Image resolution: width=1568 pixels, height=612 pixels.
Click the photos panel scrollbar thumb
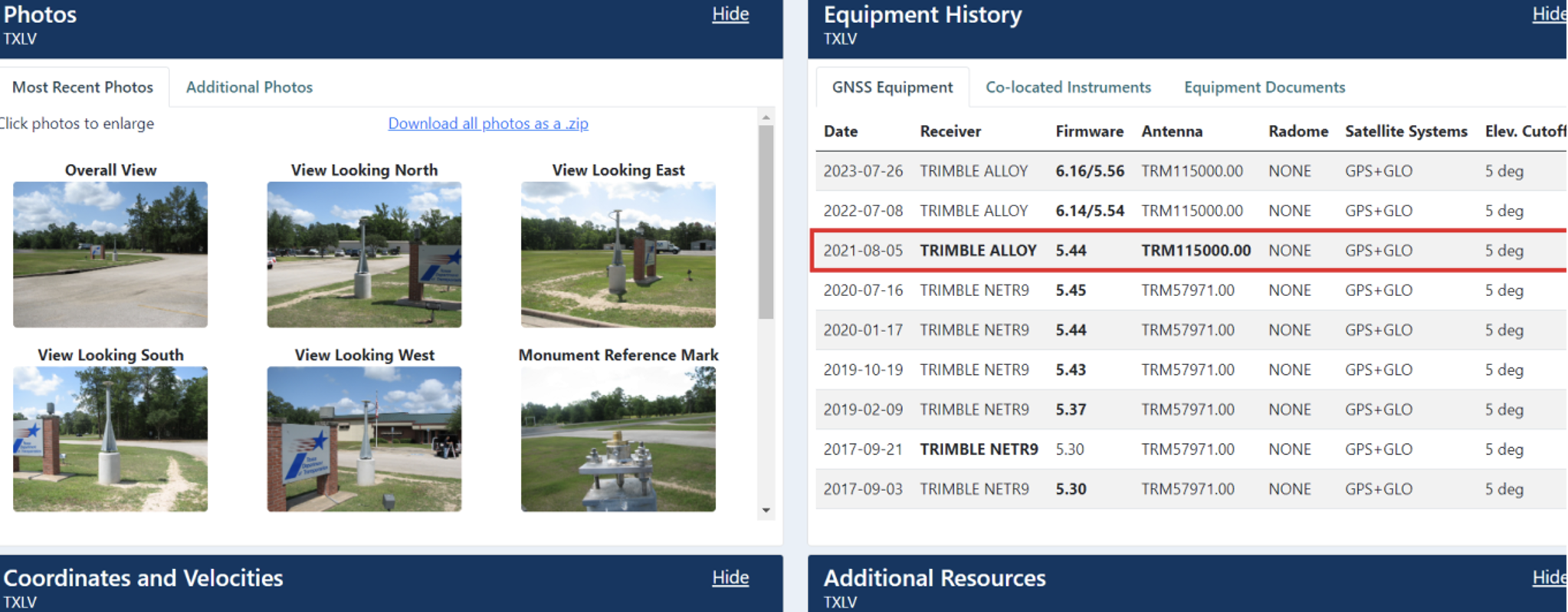click(766, 222)
